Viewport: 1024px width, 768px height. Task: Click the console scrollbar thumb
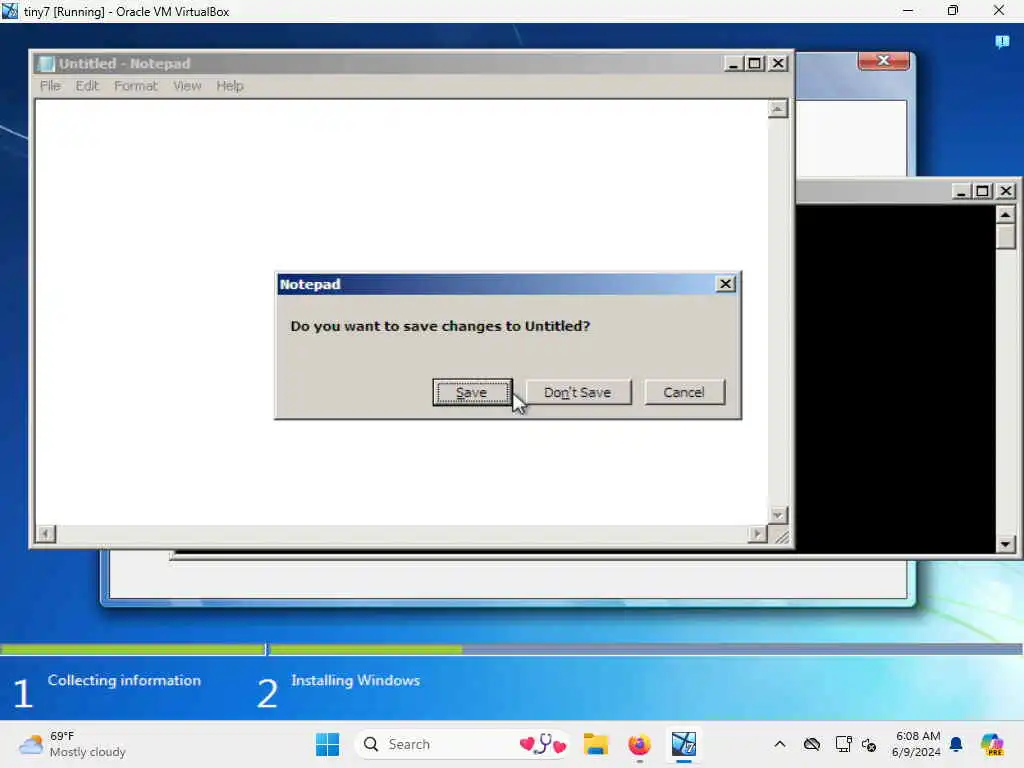(1006, 236)
